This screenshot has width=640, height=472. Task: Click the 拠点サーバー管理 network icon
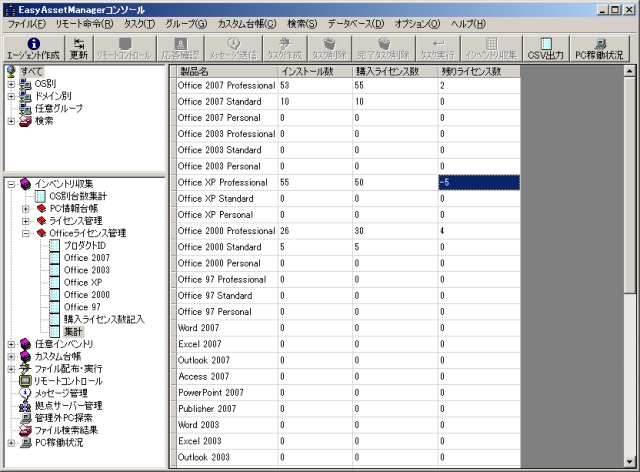pyautogui.click(x=25, y=406)
